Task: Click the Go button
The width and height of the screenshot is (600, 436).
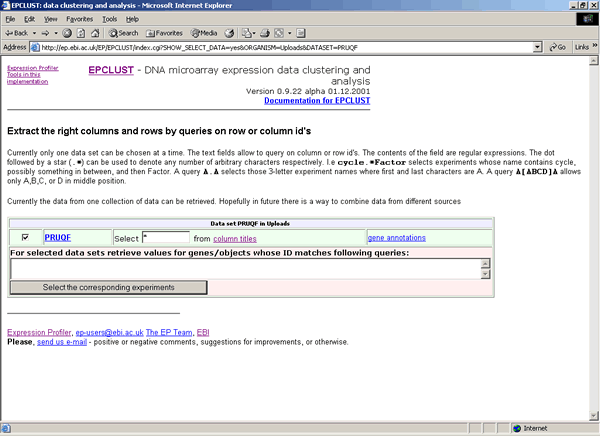Action: (x=557, y=47)
